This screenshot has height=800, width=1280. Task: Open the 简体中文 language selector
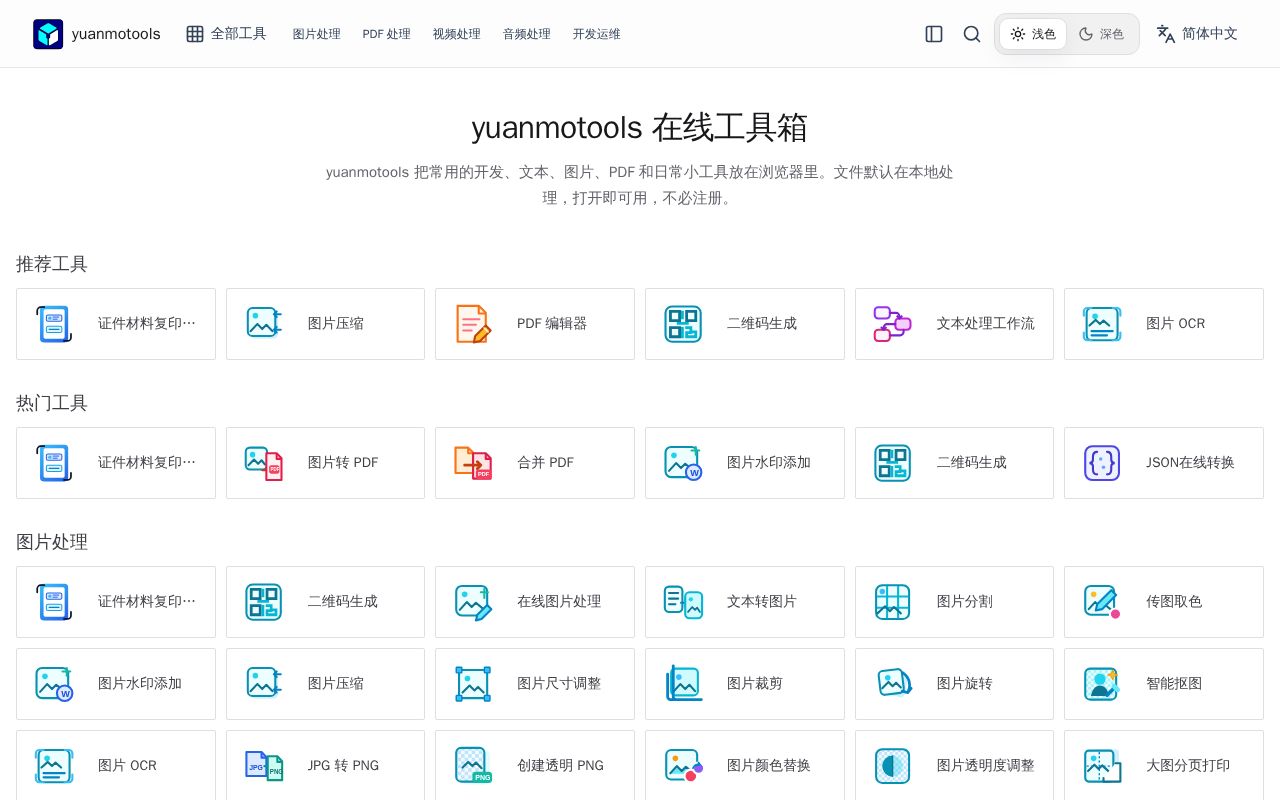(1197, 34)
